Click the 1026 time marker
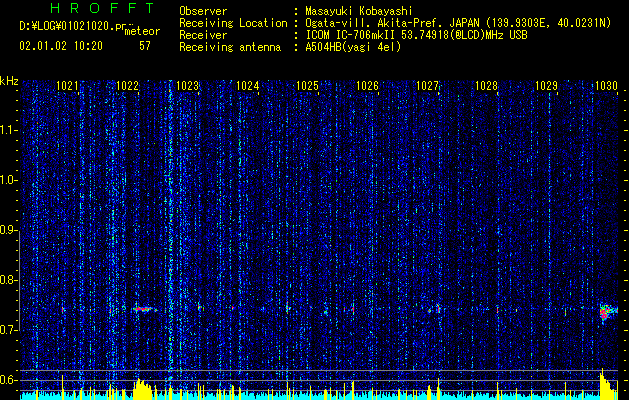Screen dimensions: 629x400 [367, 85]
